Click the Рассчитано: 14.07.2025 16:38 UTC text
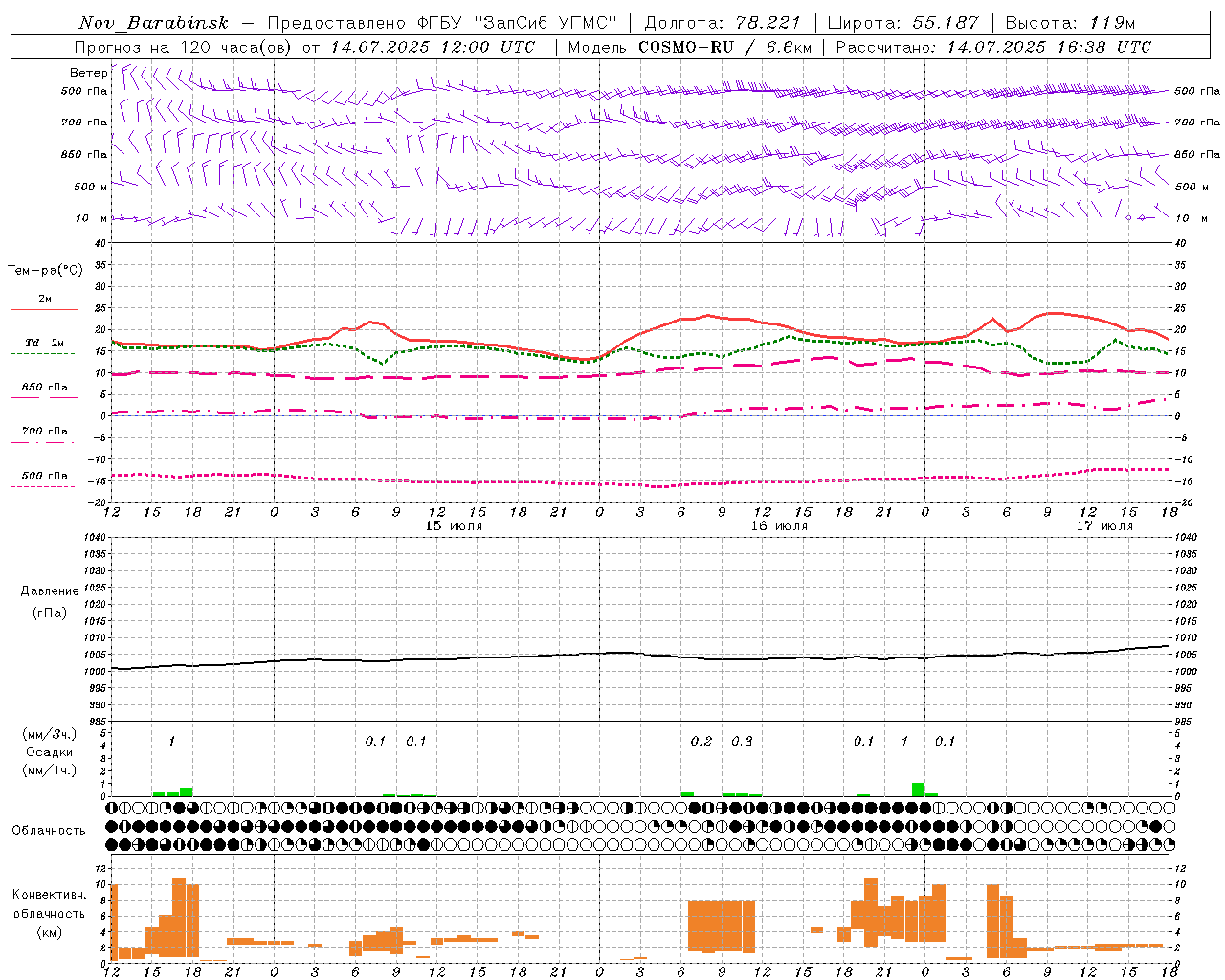Screen dimensions: 1225x980 pos(993,47)
